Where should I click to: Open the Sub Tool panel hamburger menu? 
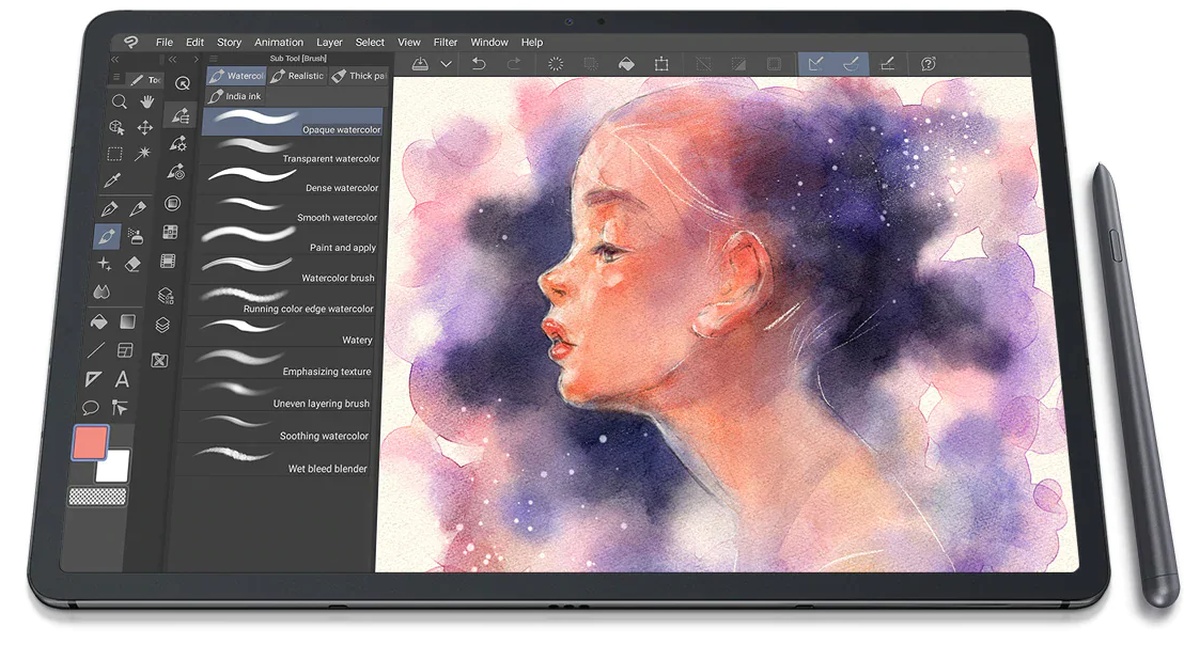click(212, 59)
